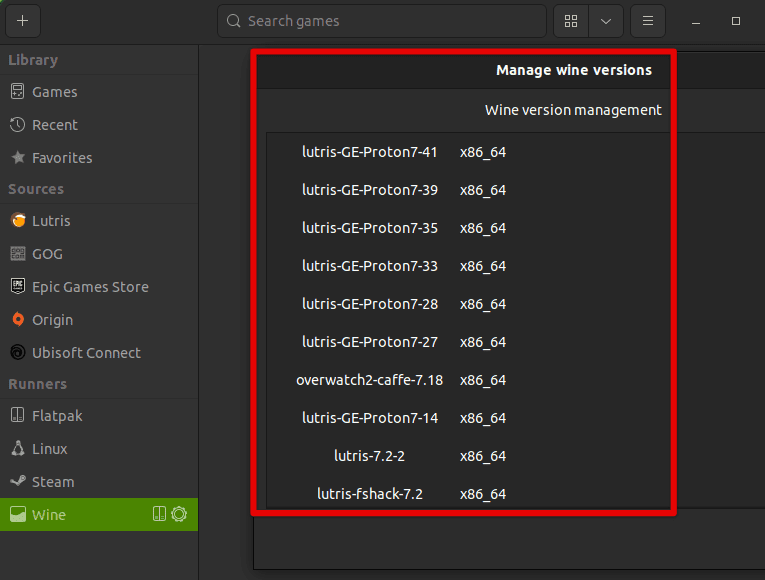765x580 pixels.
Task: Open the Favorites section
Action: coord(99,158)
